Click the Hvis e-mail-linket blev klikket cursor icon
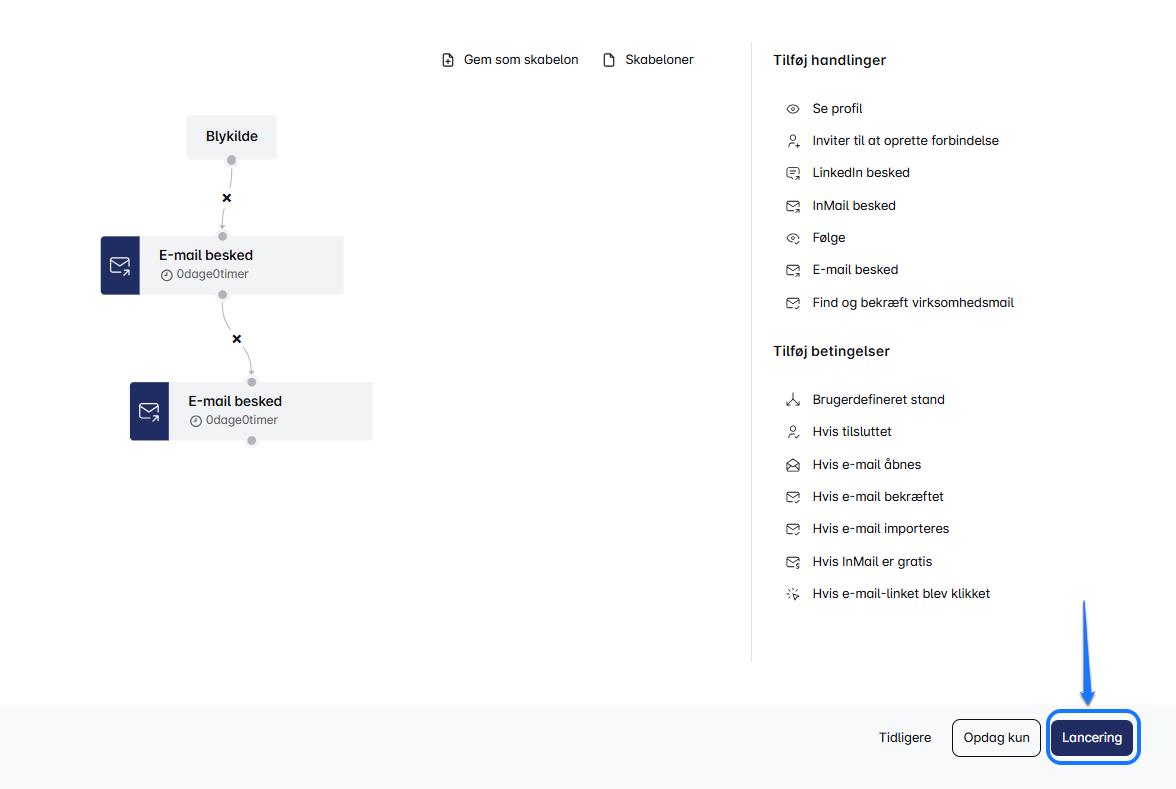This screenshot has width=1176, height=789. pyautogui.click(x=793, y=594)
